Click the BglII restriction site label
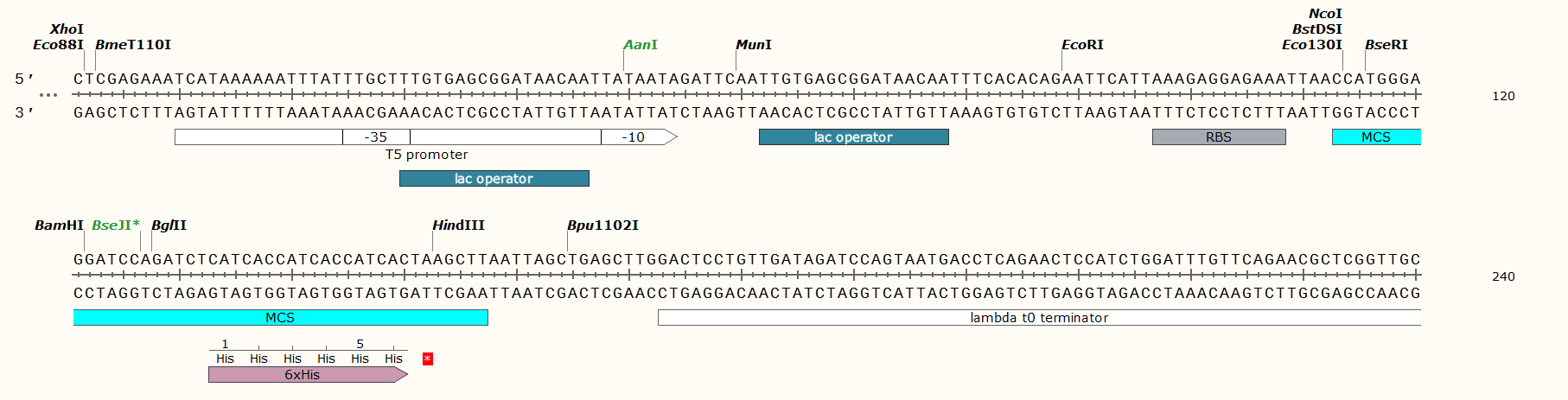 coord(169,225)
